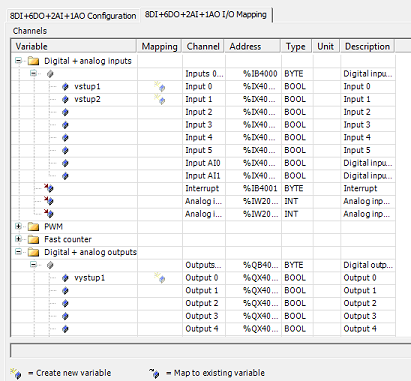Expand the PWM folder
The image size is (411, 381).
18,226
